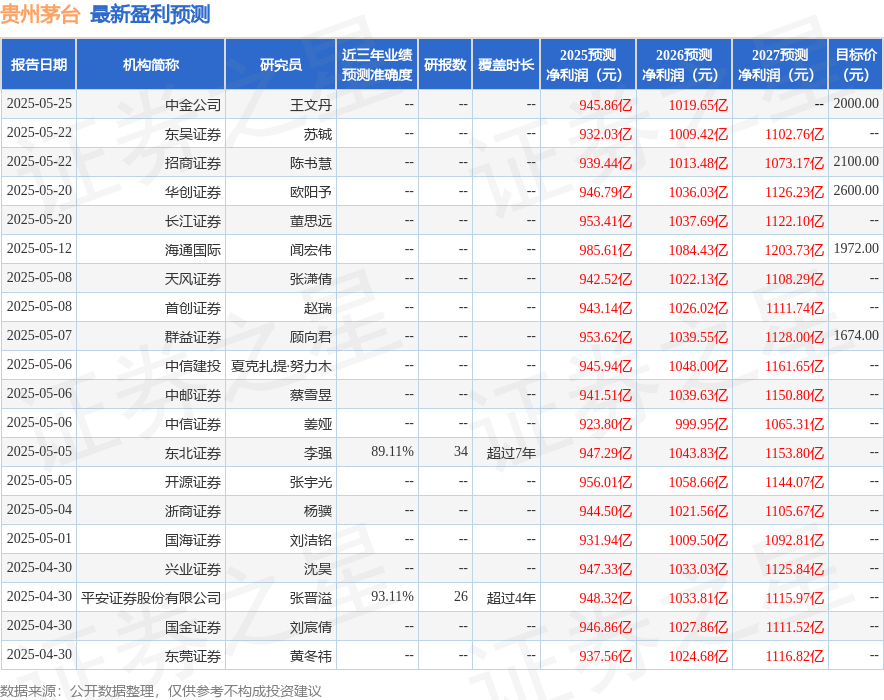Image resolution: width=884 pixels, height=700 pixels.
Task: Click the 贵州茅台 title text
Action: coord(40,14)
